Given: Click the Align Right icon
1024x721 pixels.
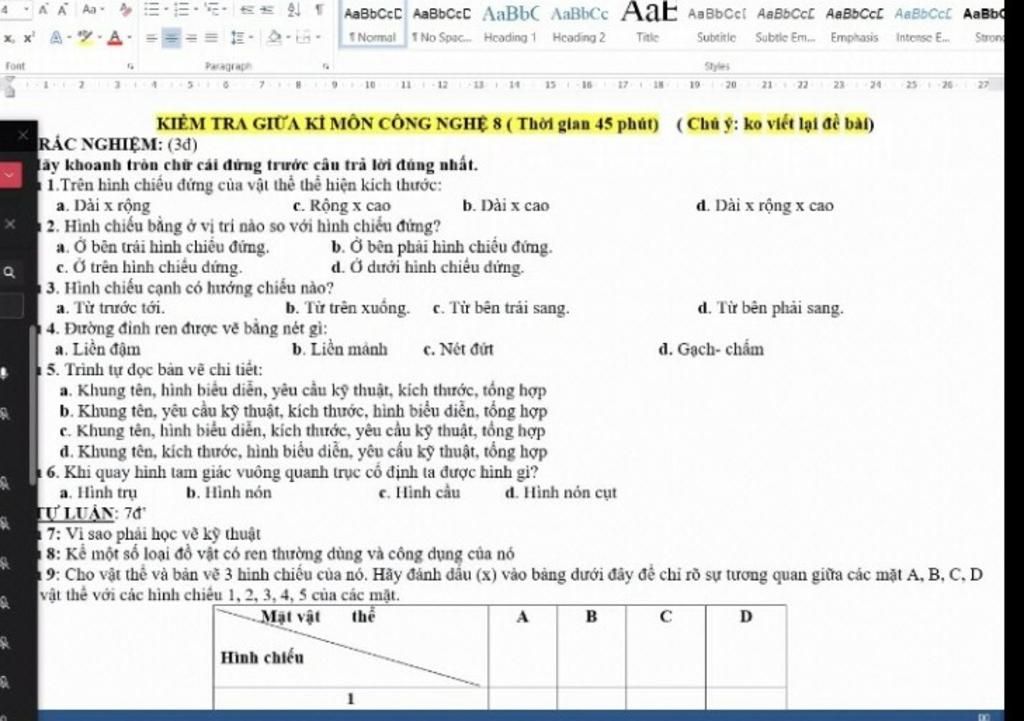Looking at the screenshot, I should coord(191,38).
